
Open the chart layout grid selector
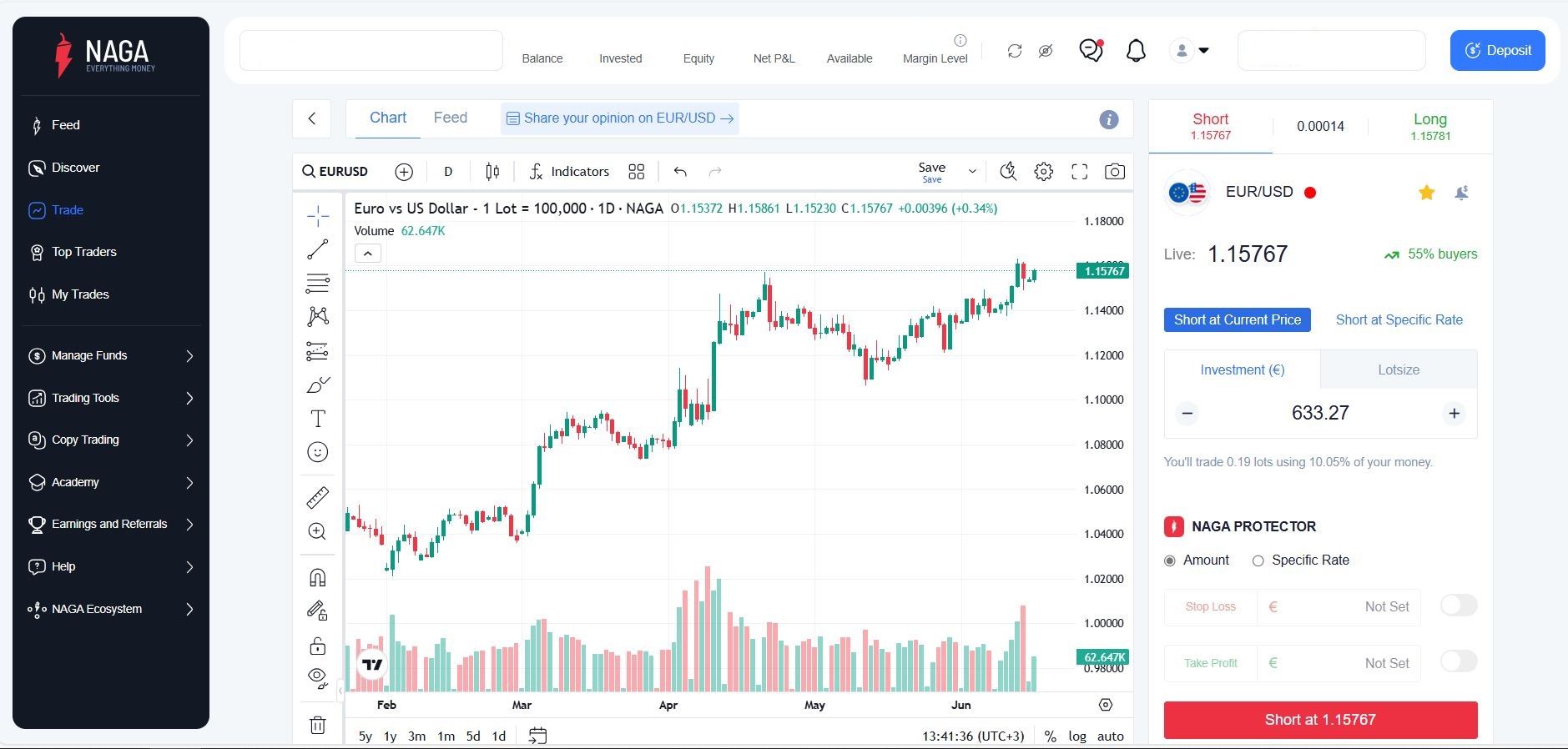pyautogui.click(x=637, y=172)
